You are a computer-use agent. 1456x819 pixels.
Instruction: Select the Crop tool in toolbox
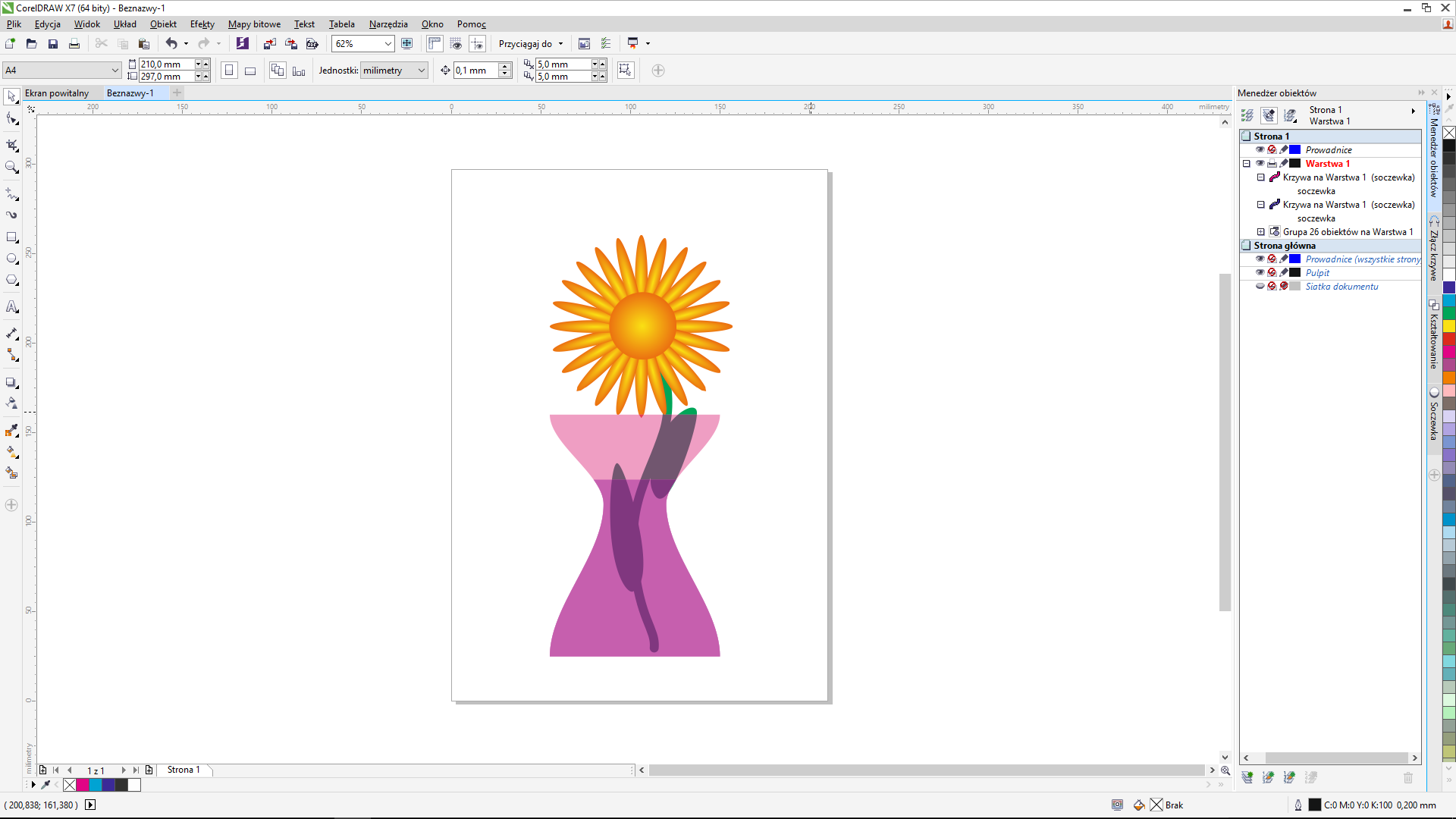(x=12, y=145)
